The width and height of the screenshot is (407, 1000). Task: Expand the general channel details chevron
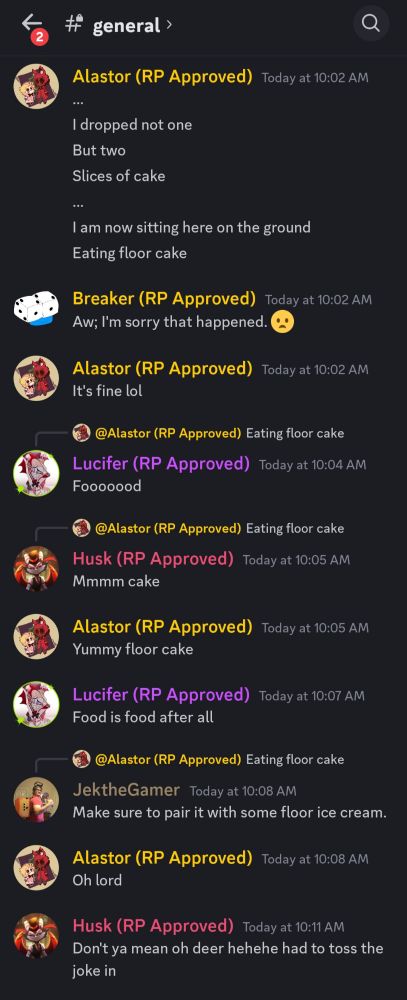pyautogui.click(x=169, y=26)
